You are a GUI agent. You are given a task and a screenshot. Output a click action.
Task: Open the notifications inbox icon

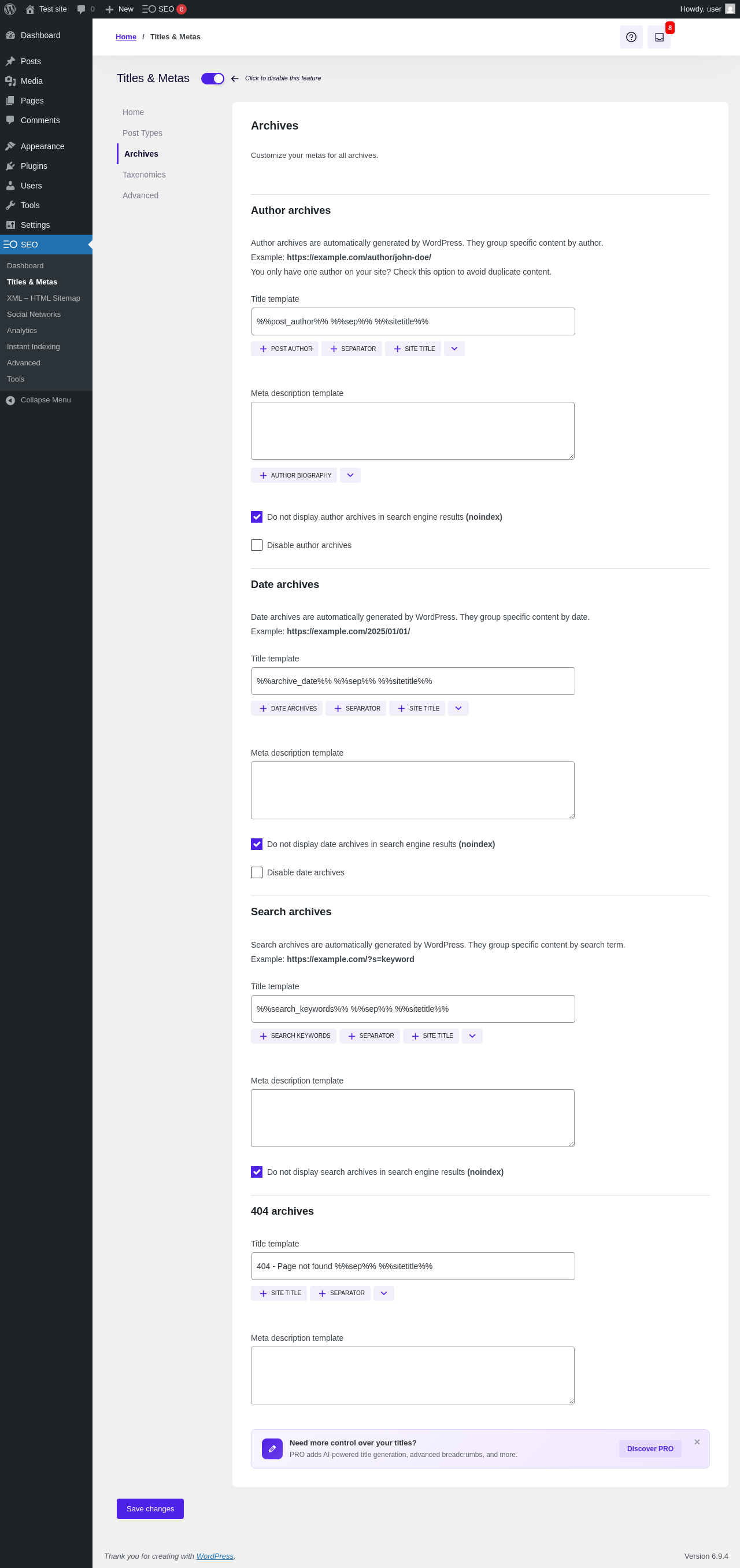pos(658,37)
